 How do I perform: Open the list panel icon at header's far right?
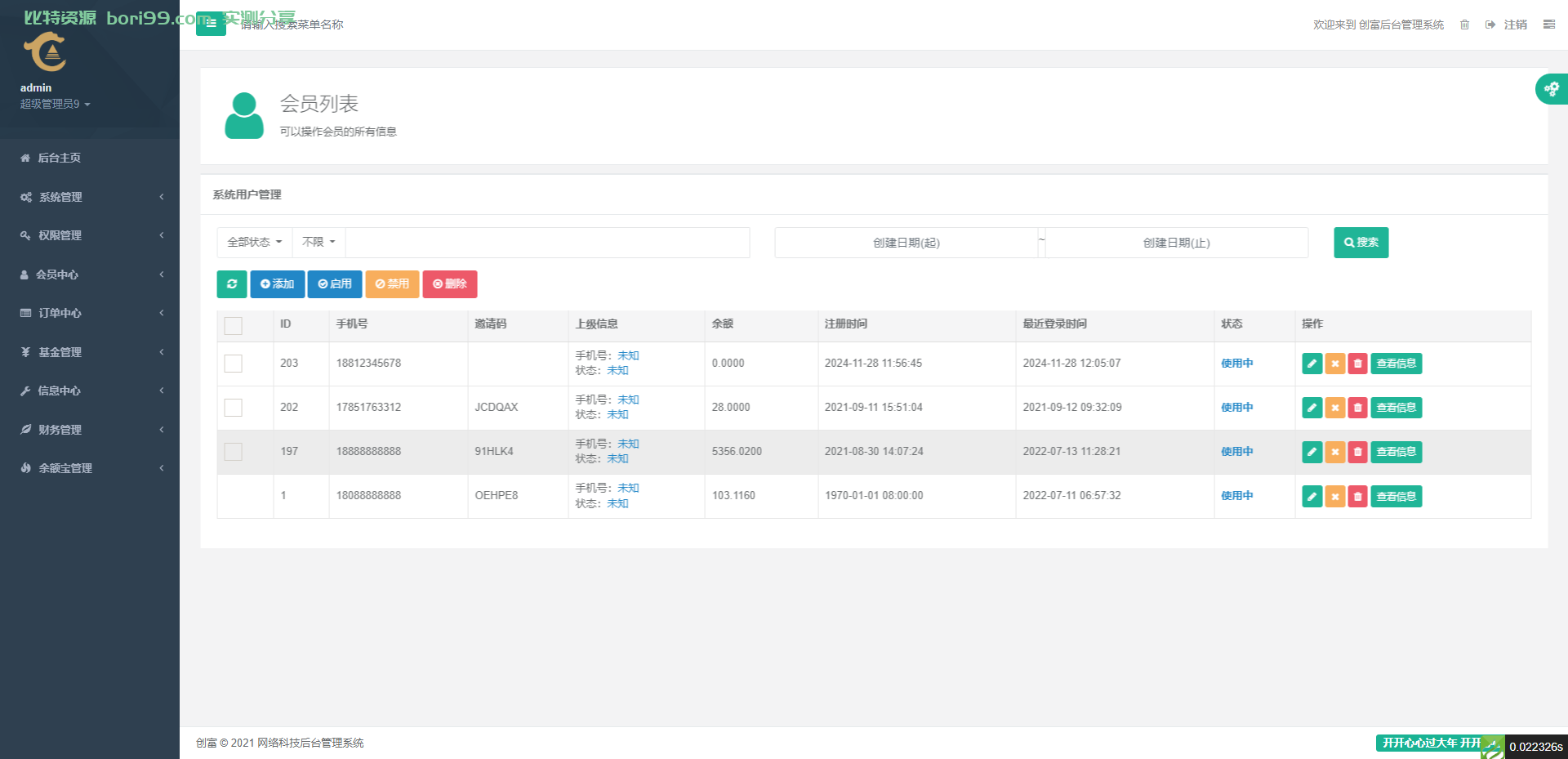tap(1549, 25)
